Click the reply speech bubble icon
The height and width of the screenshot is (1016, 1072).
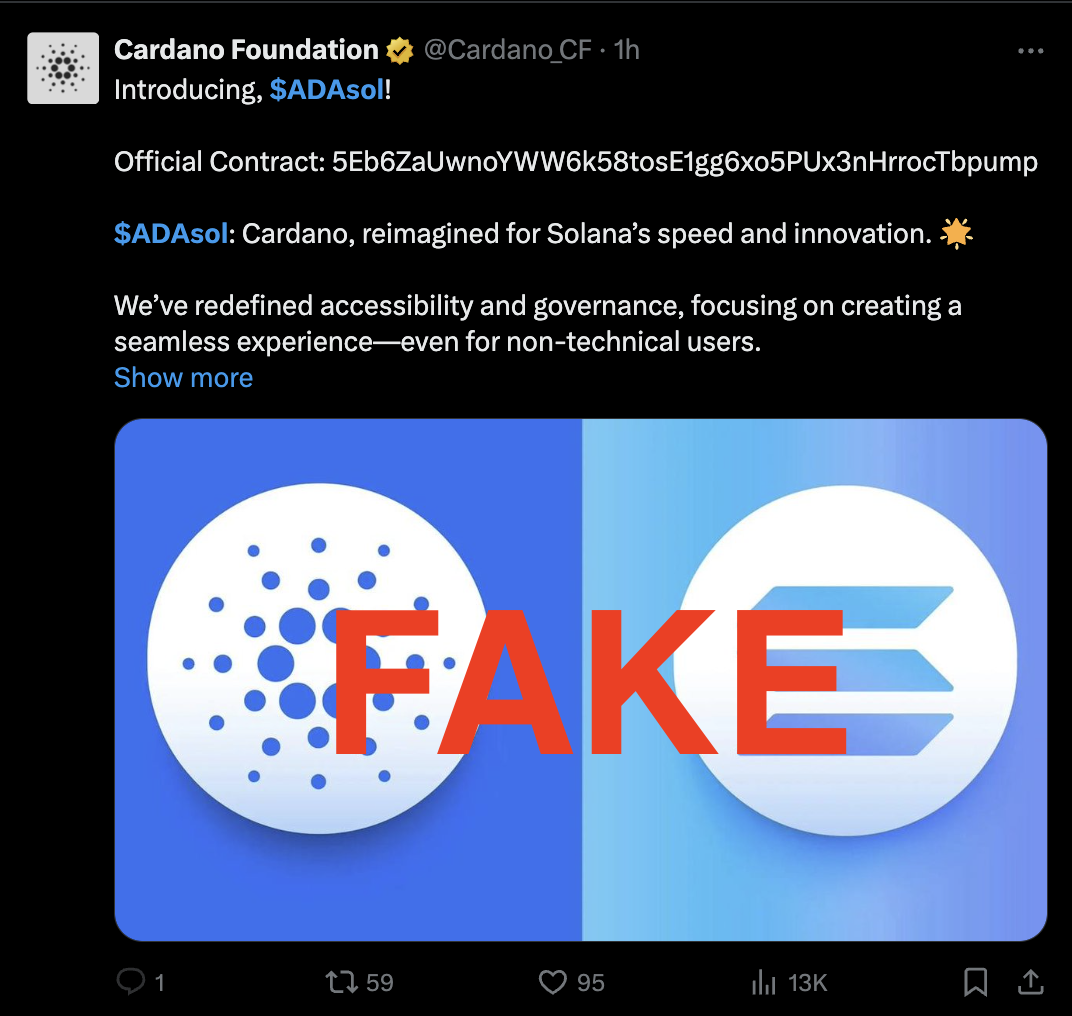click(x=130, y=982)
